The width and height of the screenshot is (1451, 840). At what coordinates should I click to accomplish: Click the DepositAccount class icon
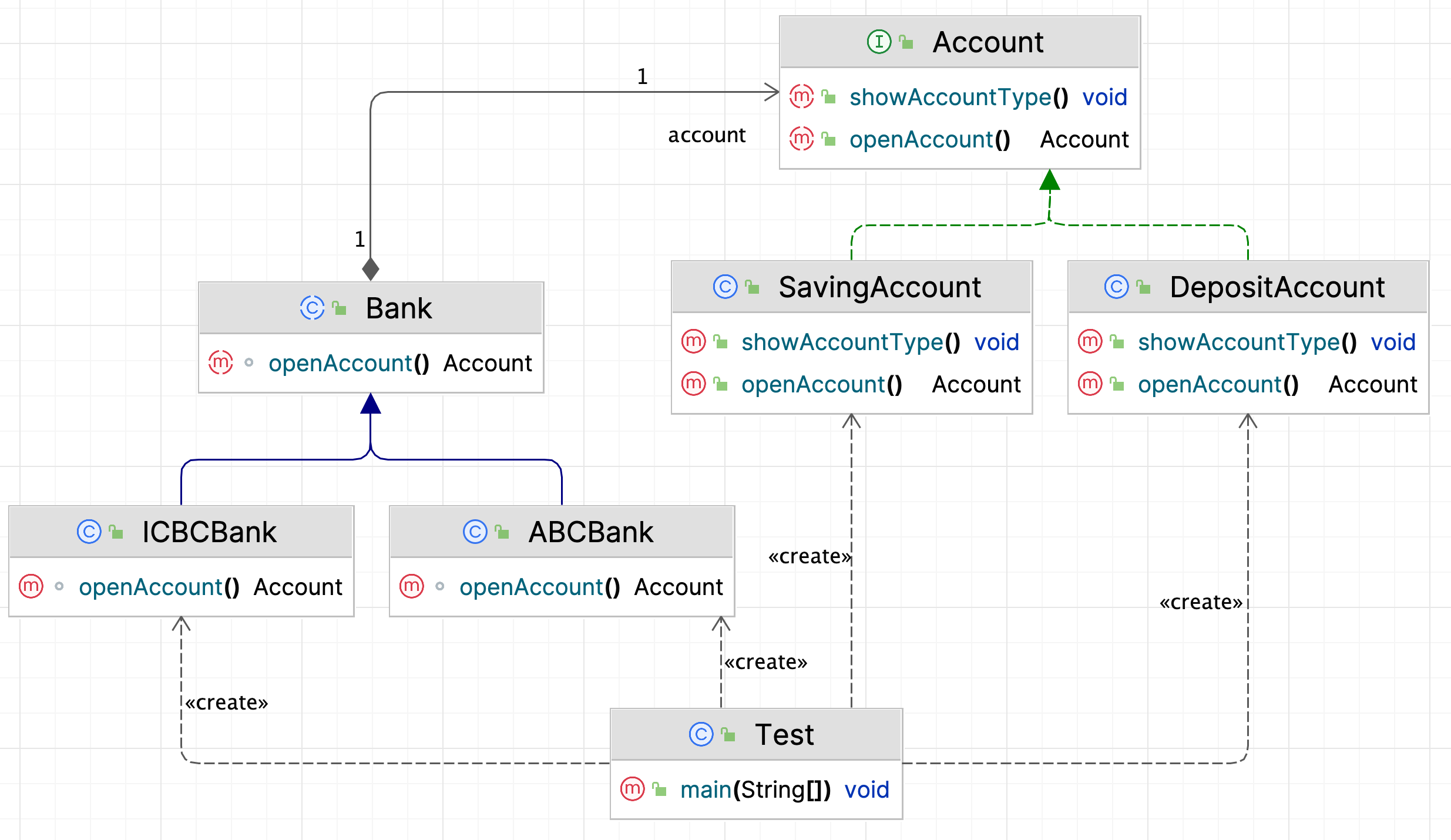1116,287
